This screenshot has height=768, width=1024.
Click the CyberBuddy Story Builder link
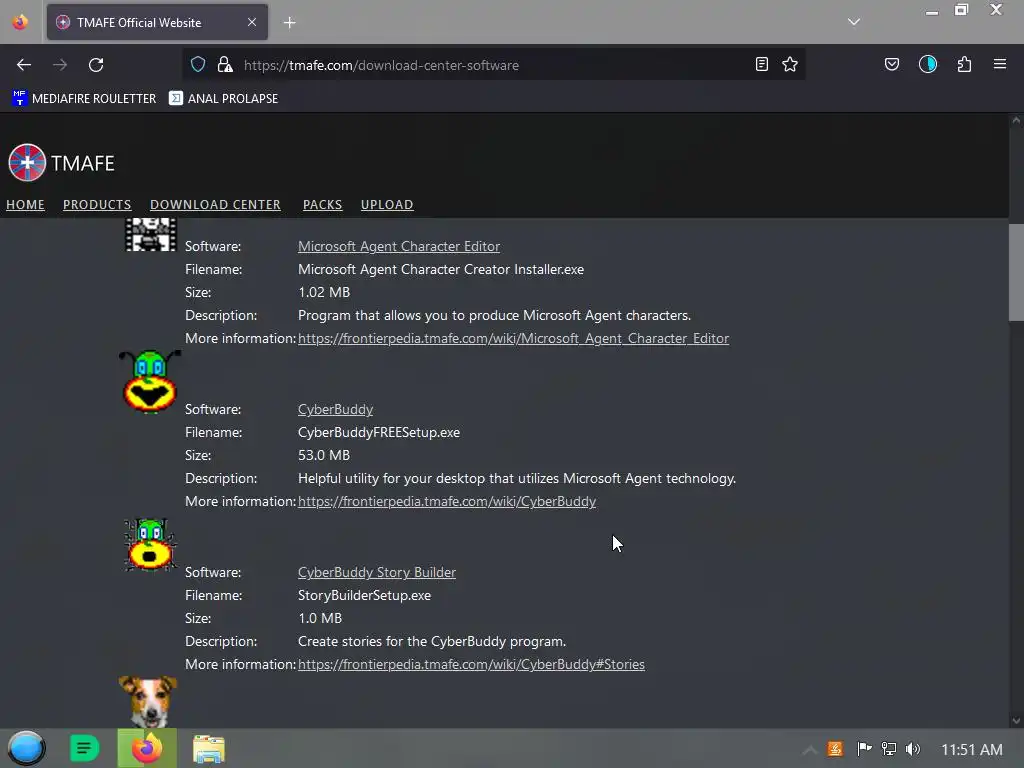(377, 572)
